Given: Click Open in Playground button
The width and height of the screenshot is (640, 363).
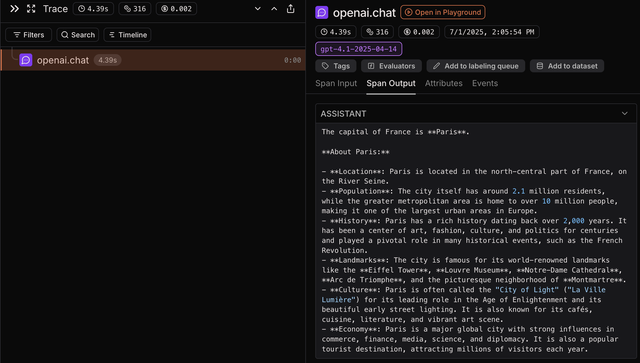Looking at the screenshot, I should 443,12.
